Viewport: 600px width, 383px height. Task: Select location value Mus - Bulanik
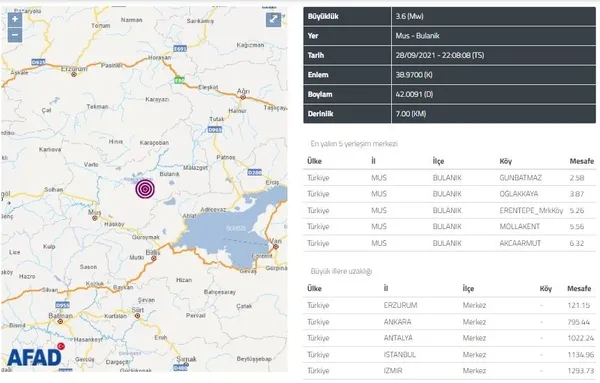click(x=417, y=36)
